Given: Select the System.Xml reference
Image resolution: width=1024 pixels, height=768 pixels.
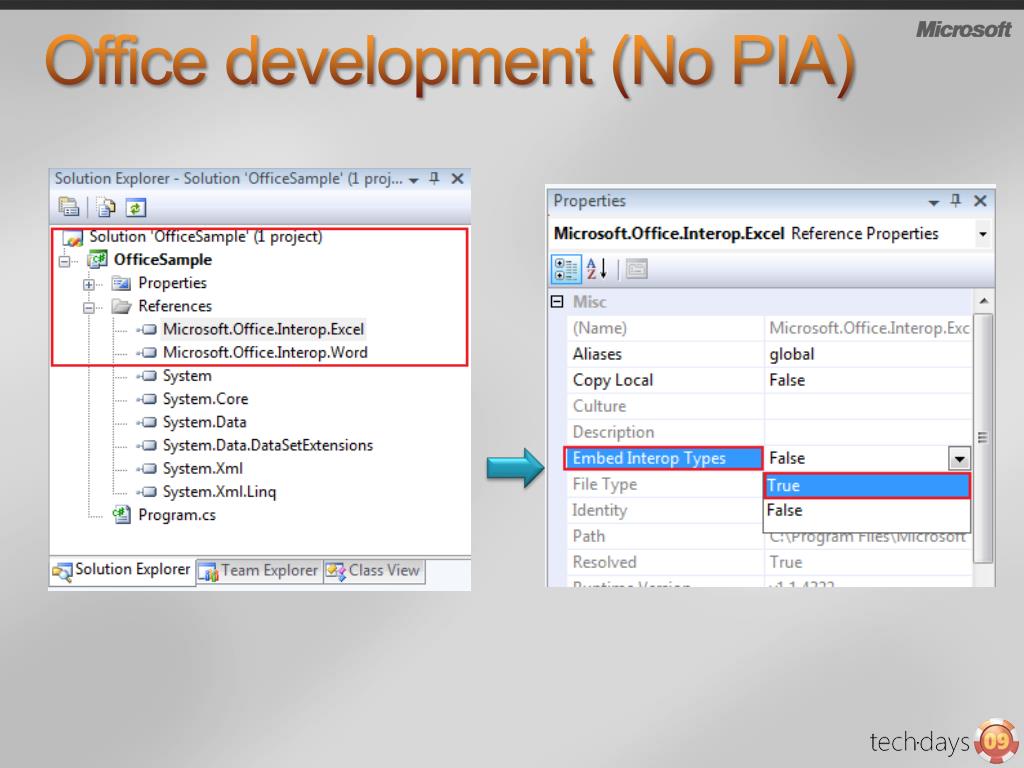Looking at the screenshot, I should [202, 468].
